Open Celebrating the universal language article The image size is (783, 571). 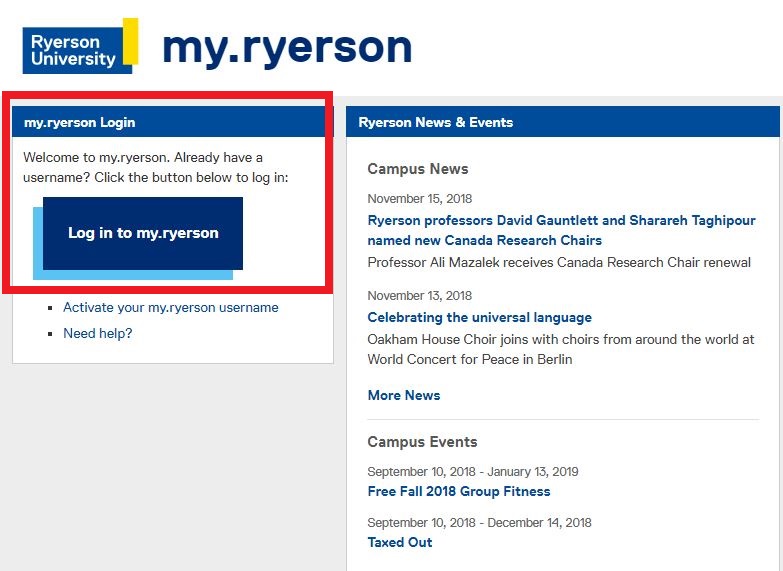coord(479,317)
